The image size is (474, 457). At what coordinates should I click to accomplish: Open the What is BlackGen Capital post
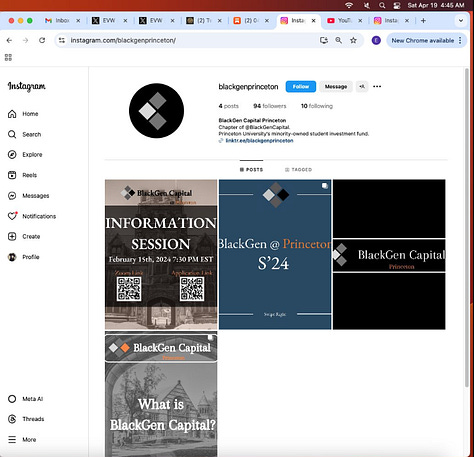point(161,394)
